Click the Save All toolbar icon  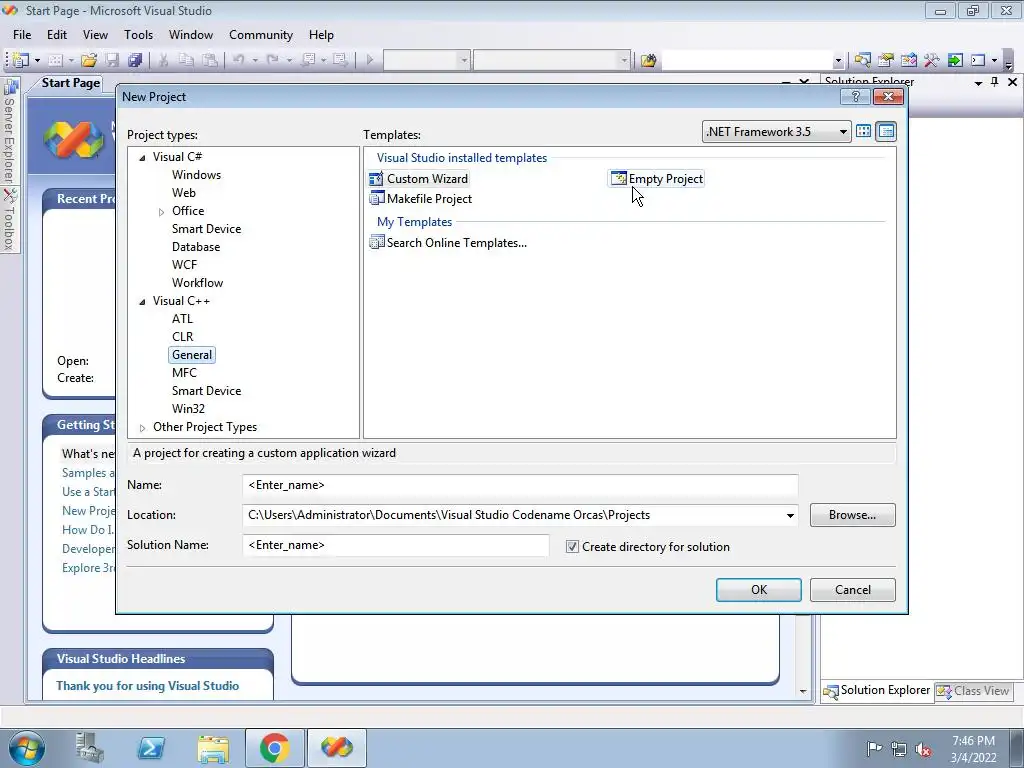pyautogui.click(x=135, y=60)
